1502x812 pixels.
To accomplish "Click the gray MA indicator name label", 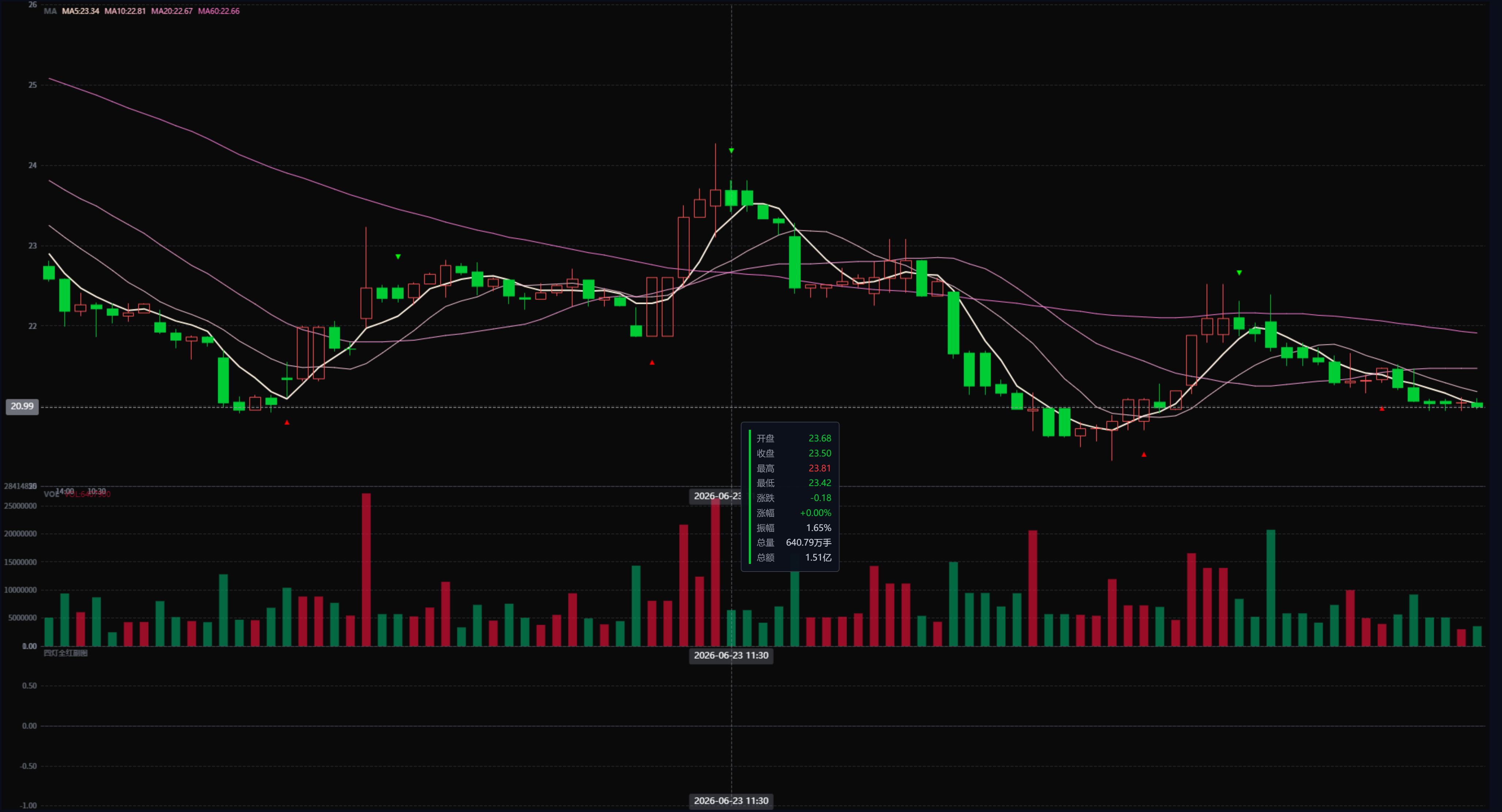I will pyautogui.click(x=50, y=11).
